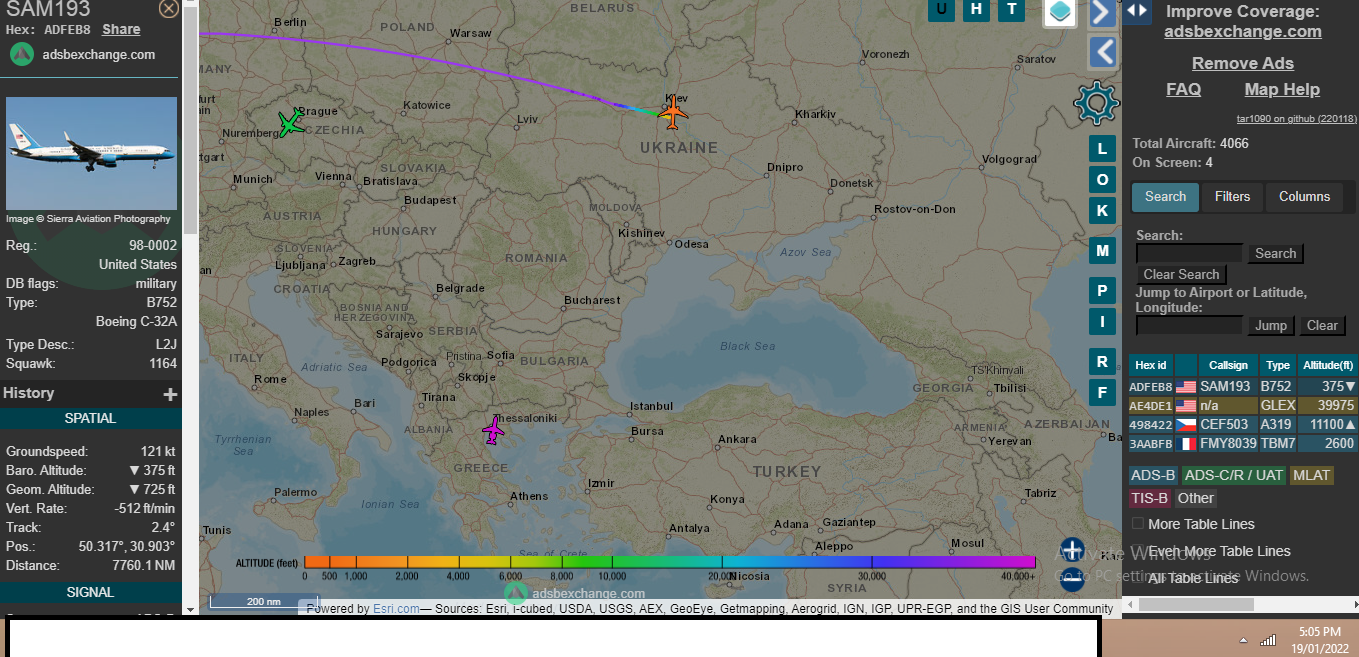
Task: Select the orange SAM193 aircraft near Kiev
Action: pos(674,112)
